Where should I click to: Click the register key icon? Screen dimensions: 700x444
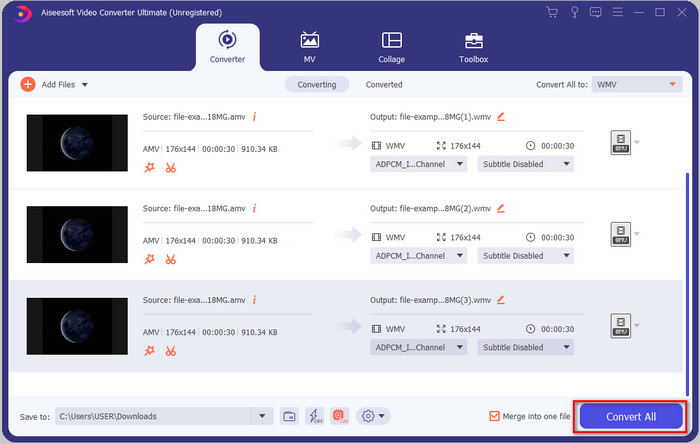click(574, 12)
